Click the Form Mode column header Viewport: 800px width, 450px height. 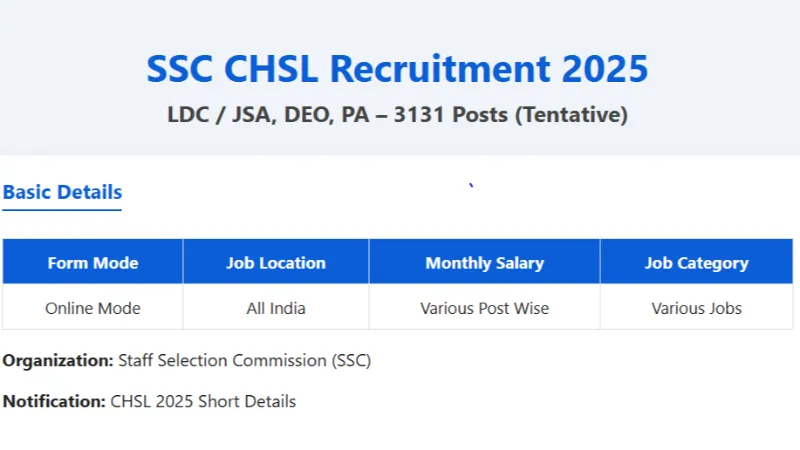pyautogui.click(x=93, y=262)
